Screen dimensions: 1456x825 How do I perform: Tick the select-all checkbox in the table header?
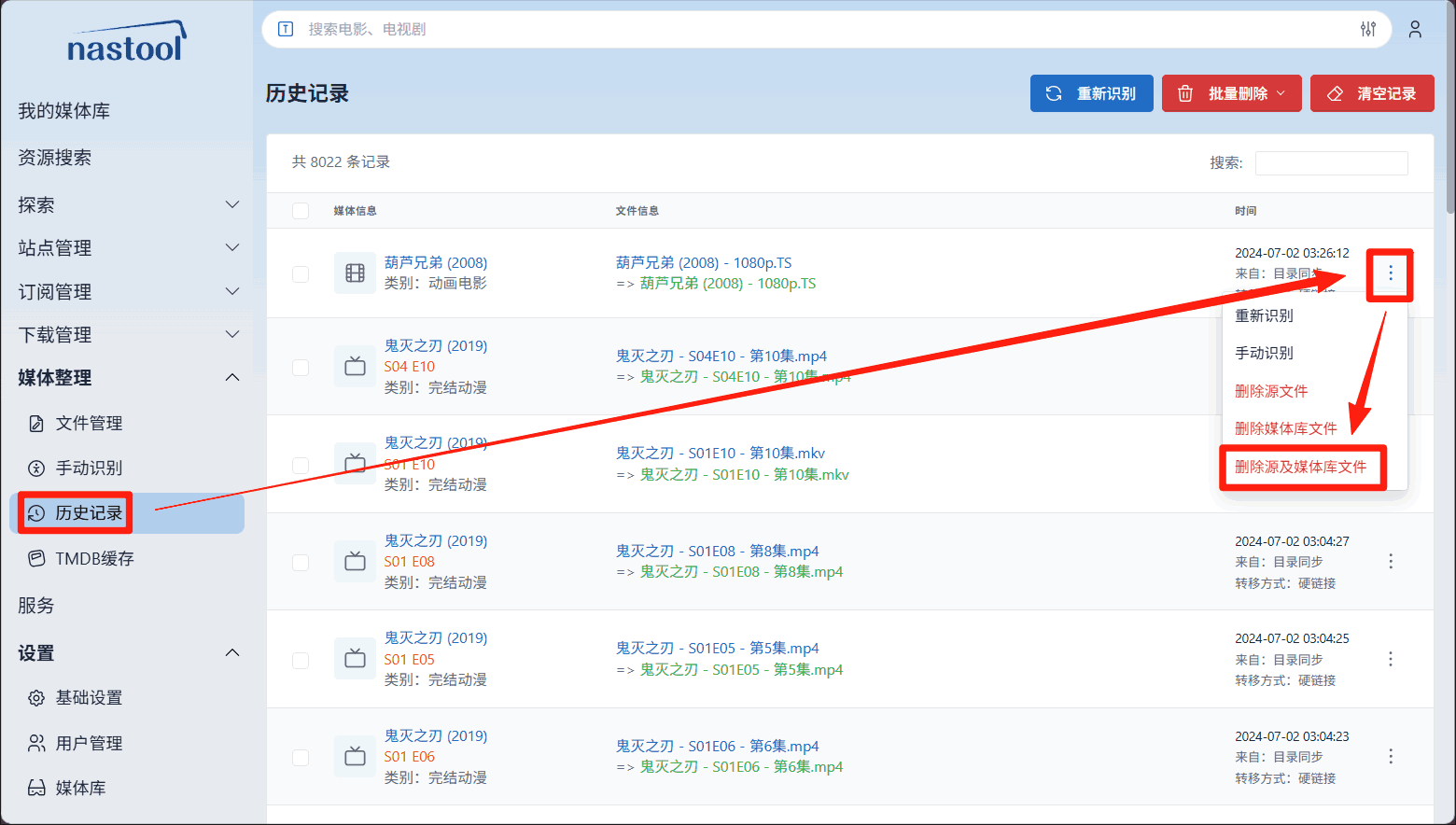point(301,211)
